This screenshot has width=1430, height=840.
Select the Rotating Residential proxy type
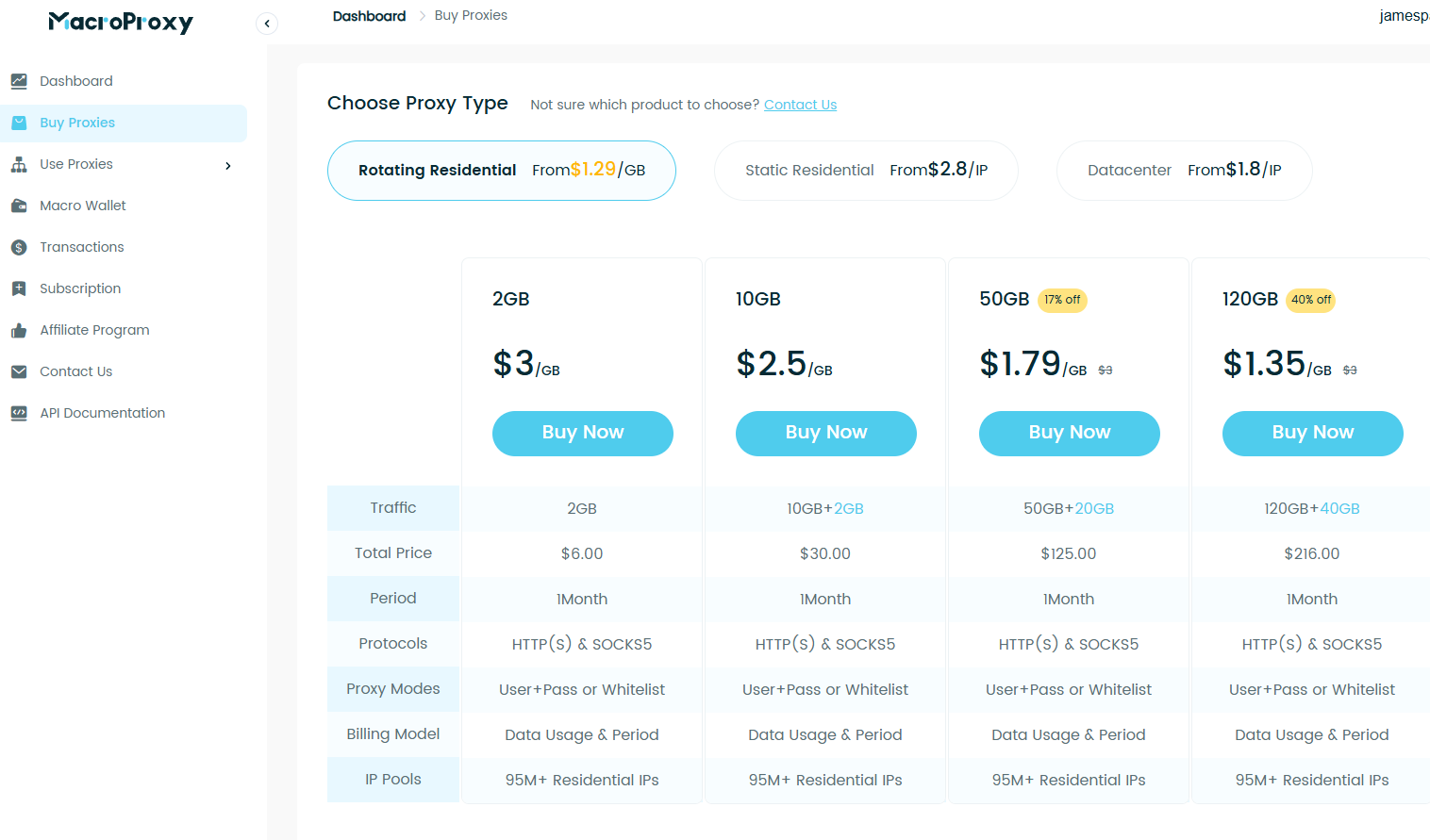[502, 171]
